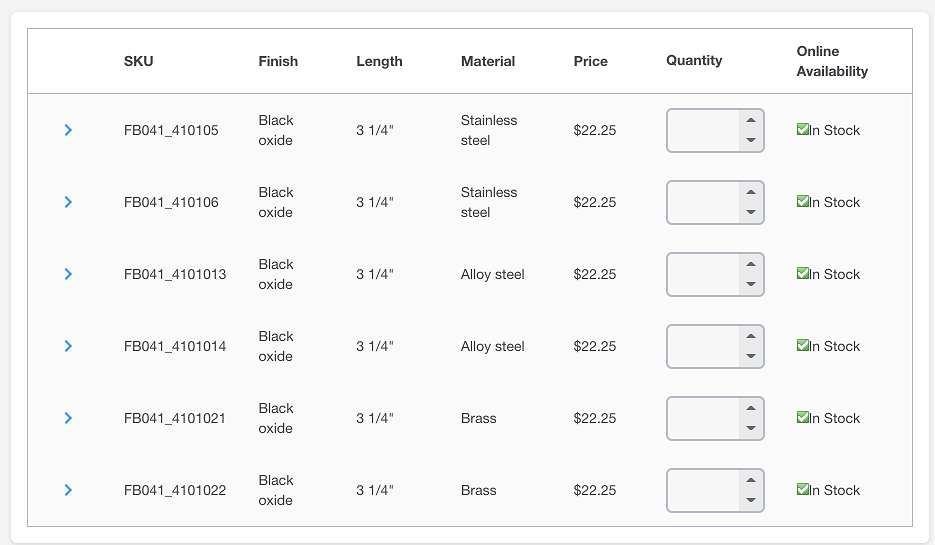935x545 pixels.
Task: Click the In Stock checkmark icon for FB041_4101022
Action: tap(803, 489)
